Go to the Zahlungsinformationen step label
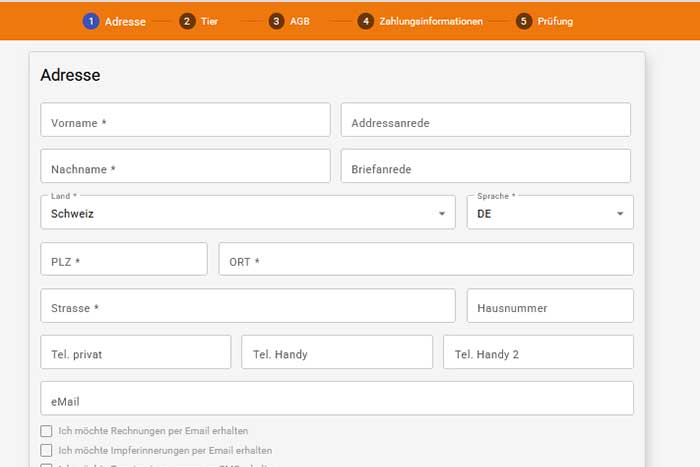Screen dimensions: 700x467 coord(430,21)
